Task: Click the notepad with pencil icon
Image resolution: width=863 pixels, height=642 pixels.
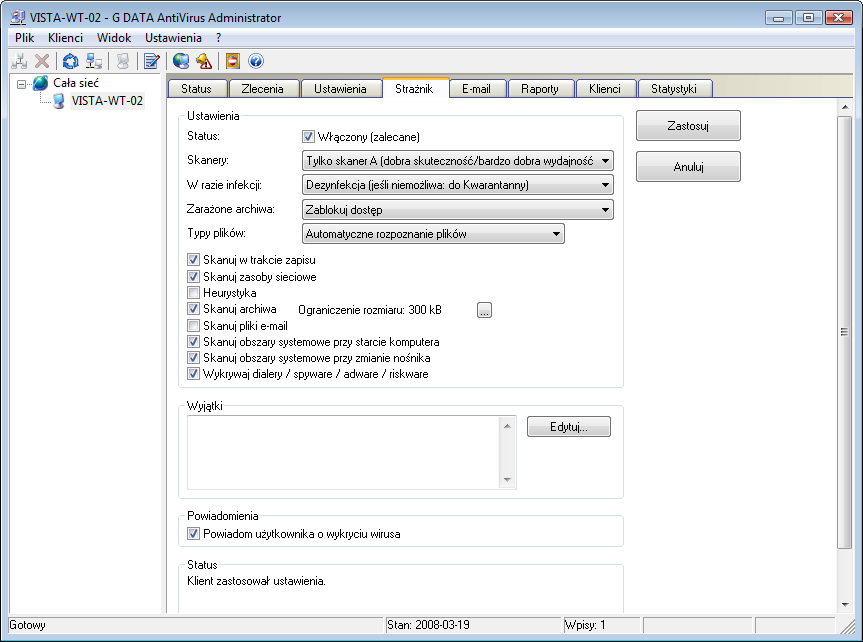Action: (x=151, y=61)
